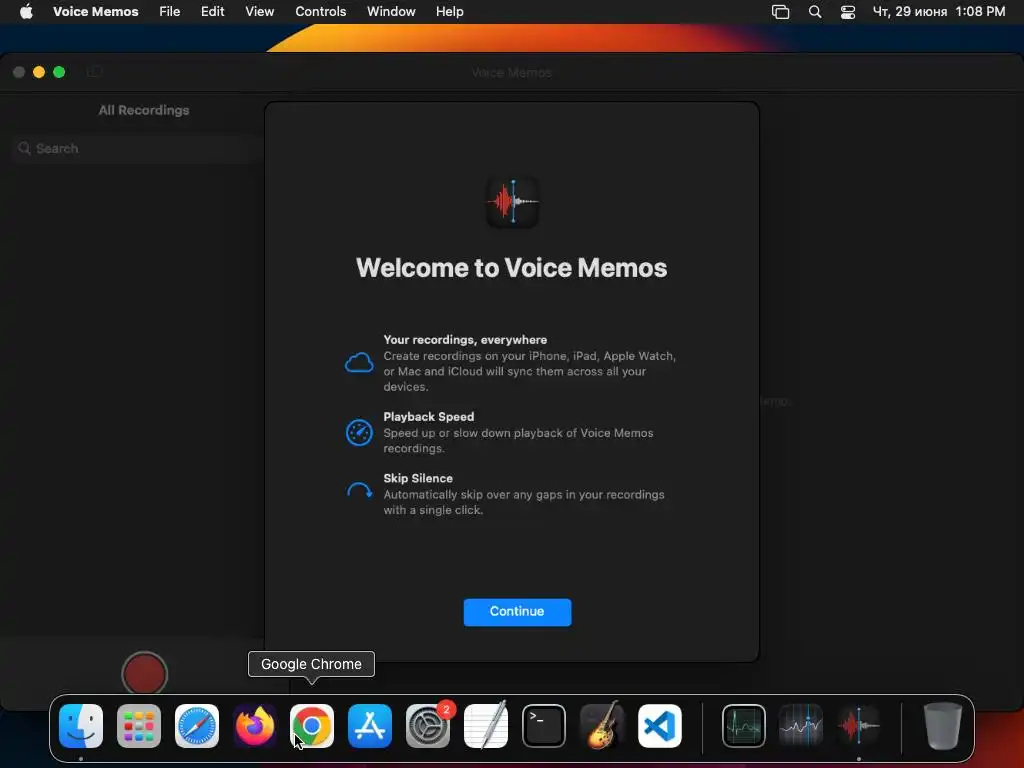Click the 'Playback Speed' title text
This screenshot has width=1024, height=768.
tap(428, 417)
